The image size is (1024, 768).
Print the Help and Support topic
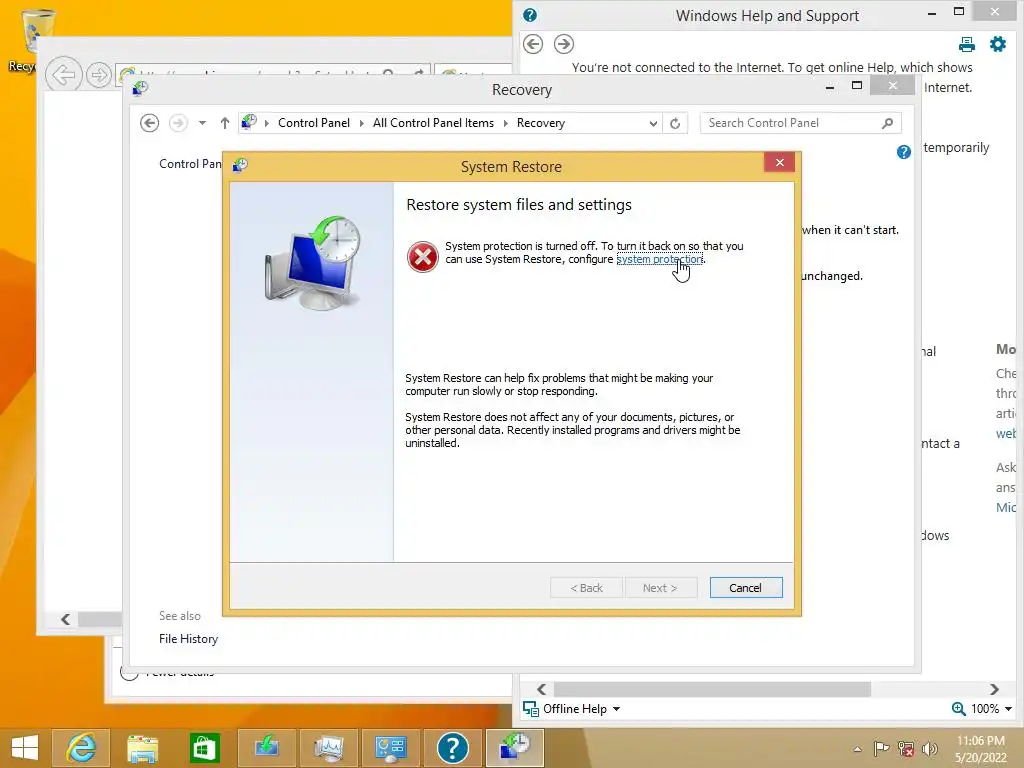967,44
